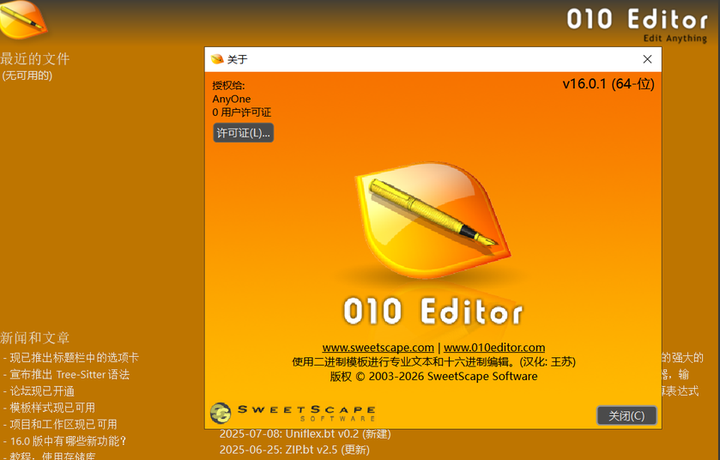Close the 关于 dialog with the X
This screenshot has width=720, height=460.
click(647, 59)
